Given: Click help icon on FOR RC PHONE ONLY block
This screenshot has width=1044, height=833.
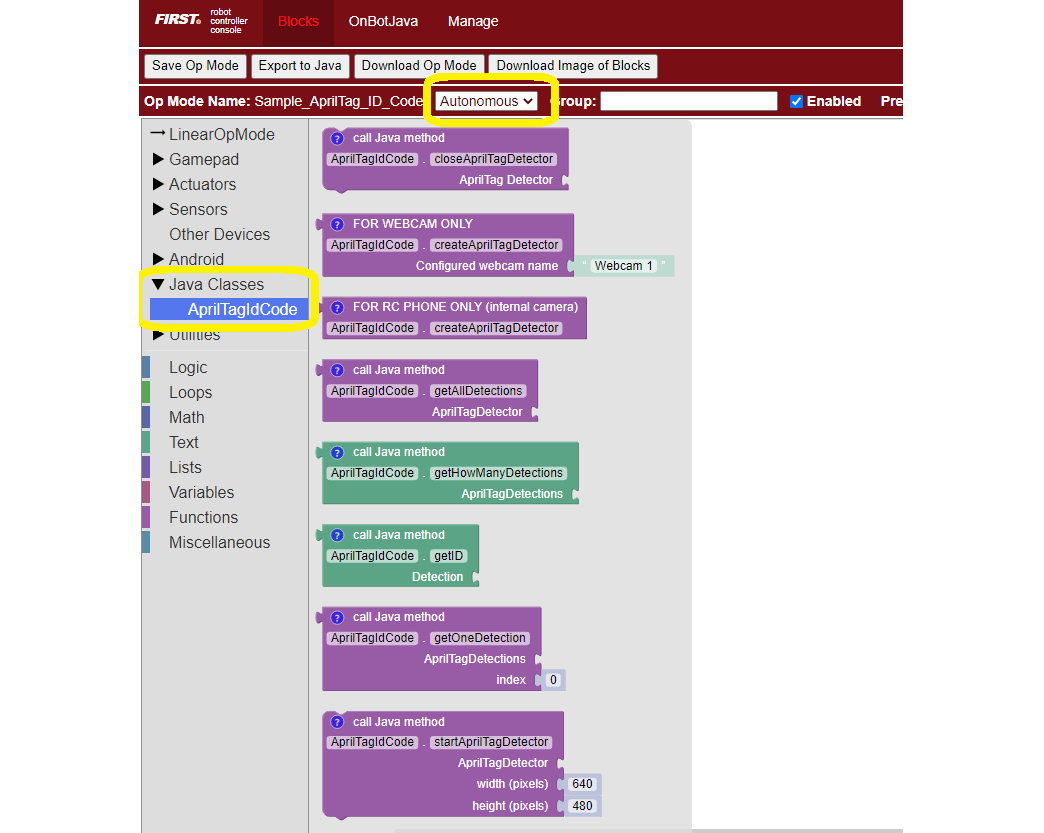Looking at the screenshot, I should tap(337, 307).
